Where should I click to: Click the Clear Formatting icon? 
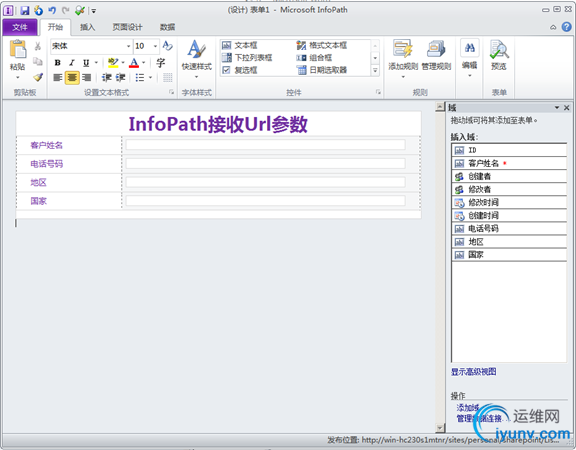[167, 46]
